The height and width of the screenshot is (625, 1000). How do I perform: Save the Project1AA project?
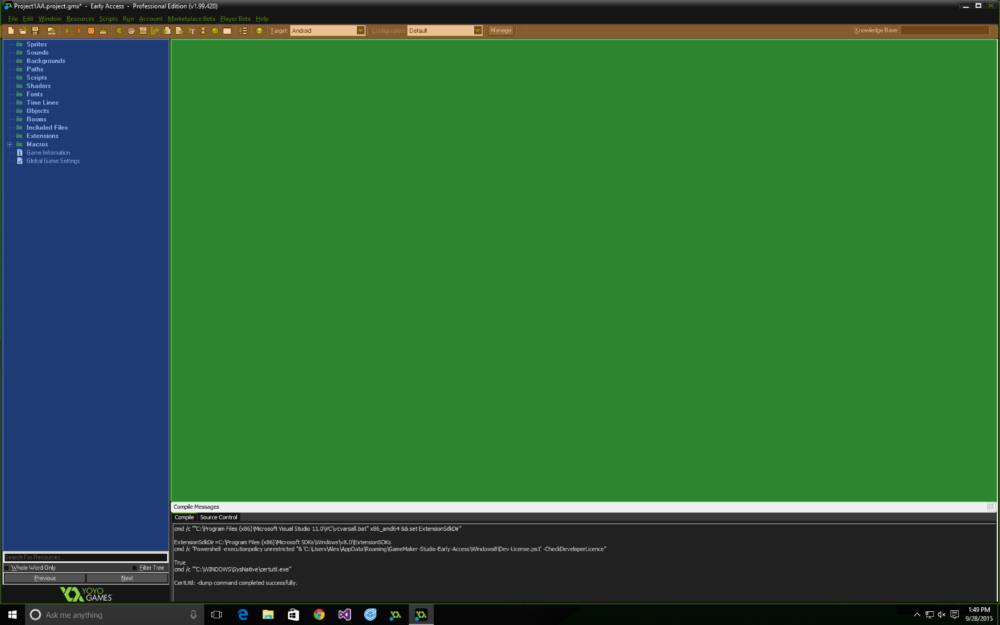[34, 30]
